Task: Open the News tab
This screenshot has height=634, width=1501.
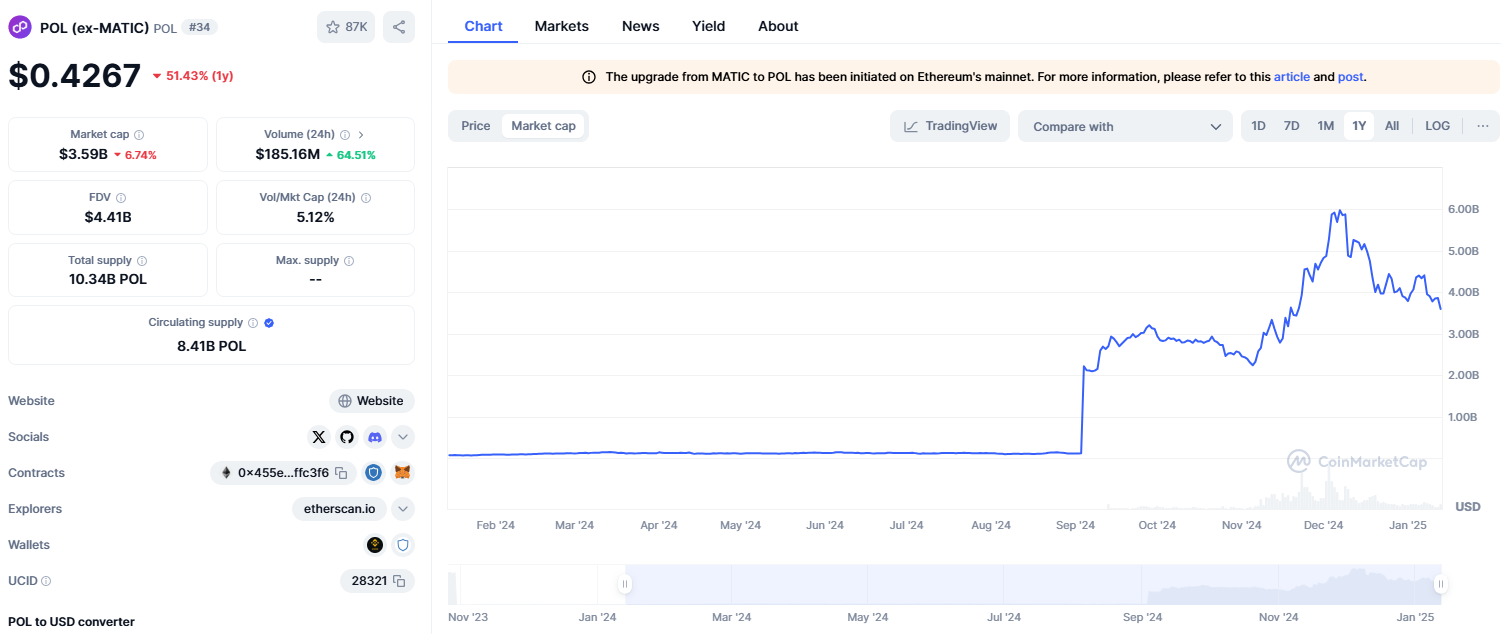Action: tap(641, 26)
